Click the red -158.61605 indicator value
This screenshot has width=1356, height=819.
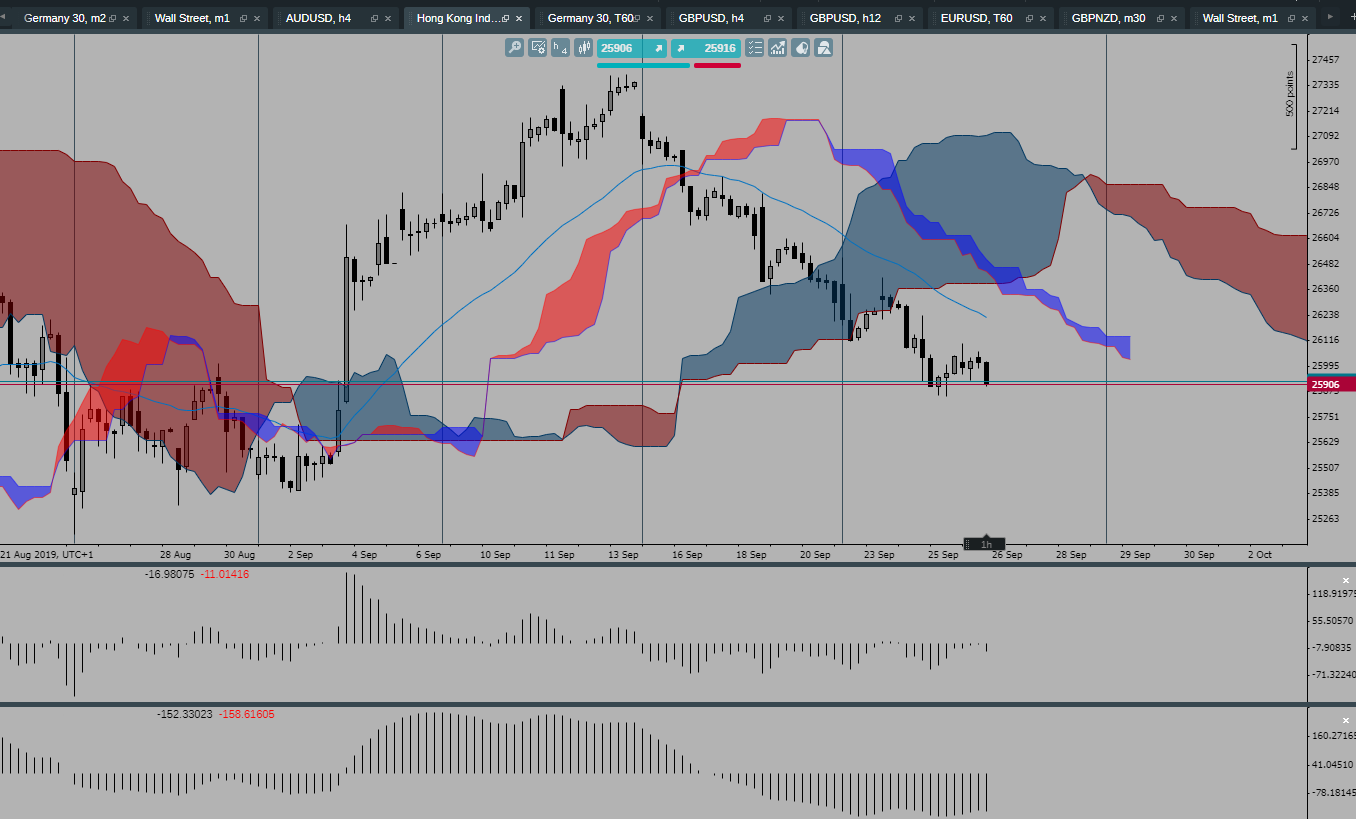246,714
